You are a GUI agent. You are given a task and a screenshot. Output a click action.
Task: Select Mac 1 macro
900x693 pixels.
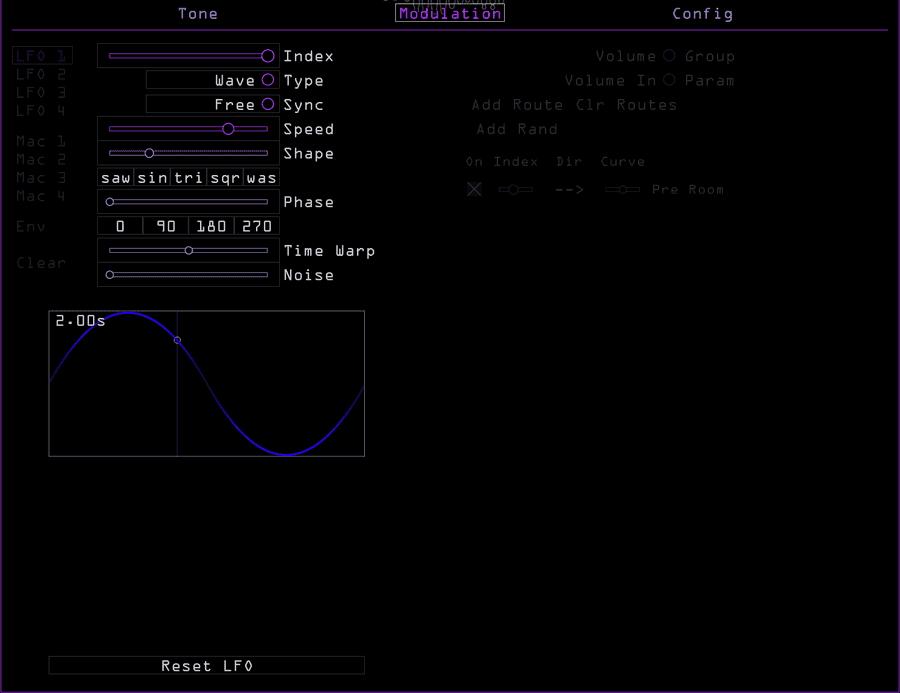pyautogui.click(x=41, y=141)
